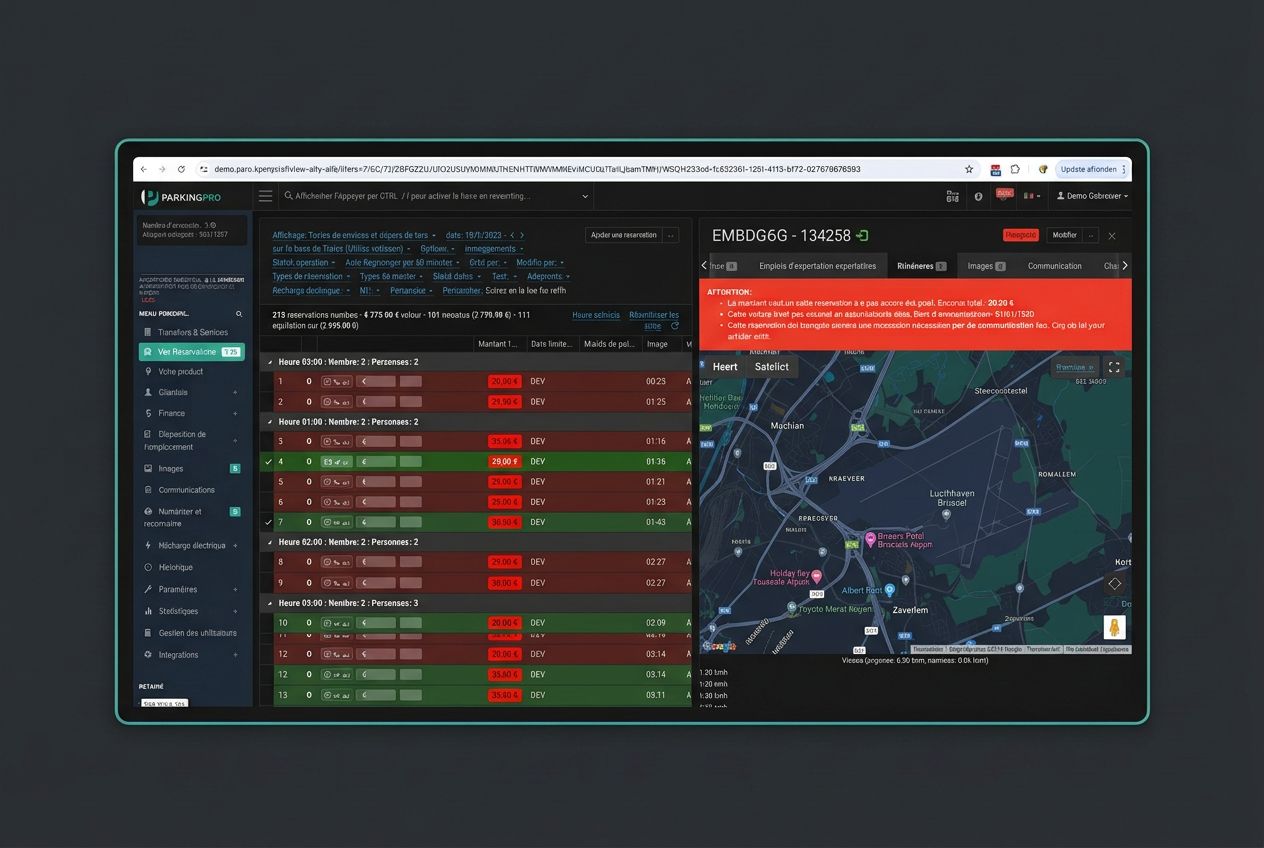Click the Street View pegman on map
The width and height of the screenshot is (1264, 848).
click(1114, 627)
